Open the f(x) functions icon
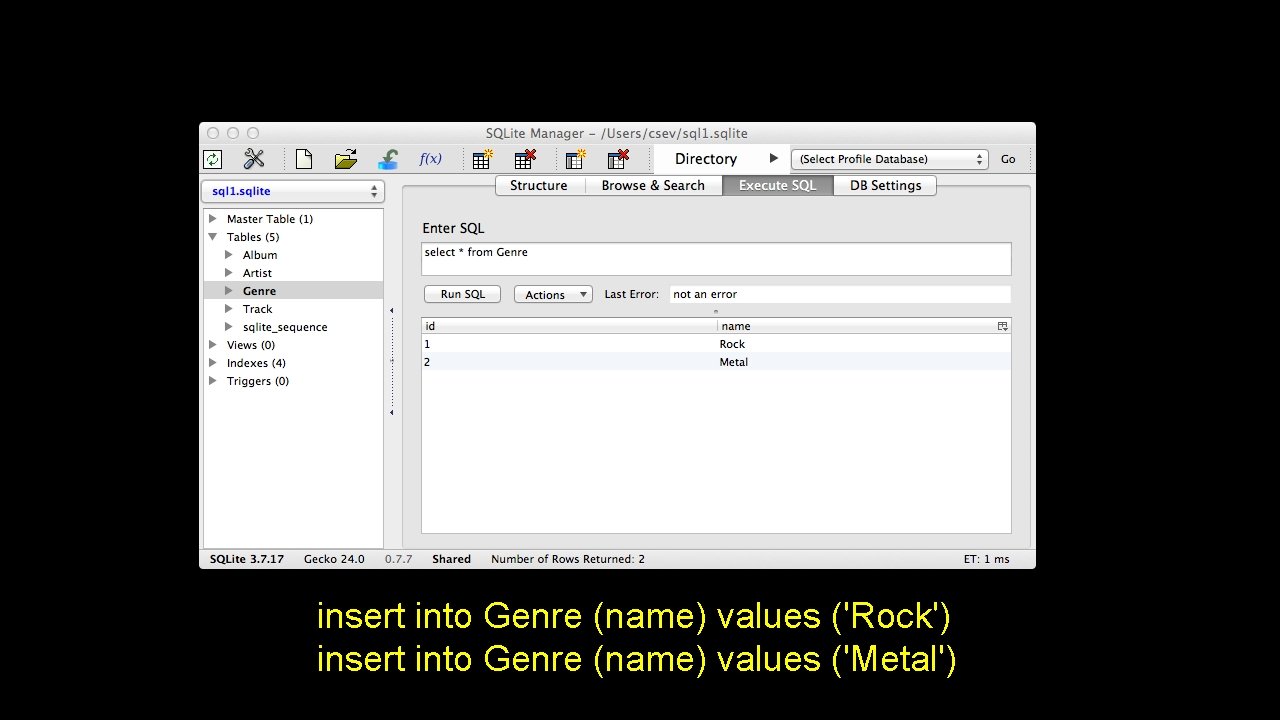Image resolution: width=1280 pixels, height=720 pixels. [430, 158]
